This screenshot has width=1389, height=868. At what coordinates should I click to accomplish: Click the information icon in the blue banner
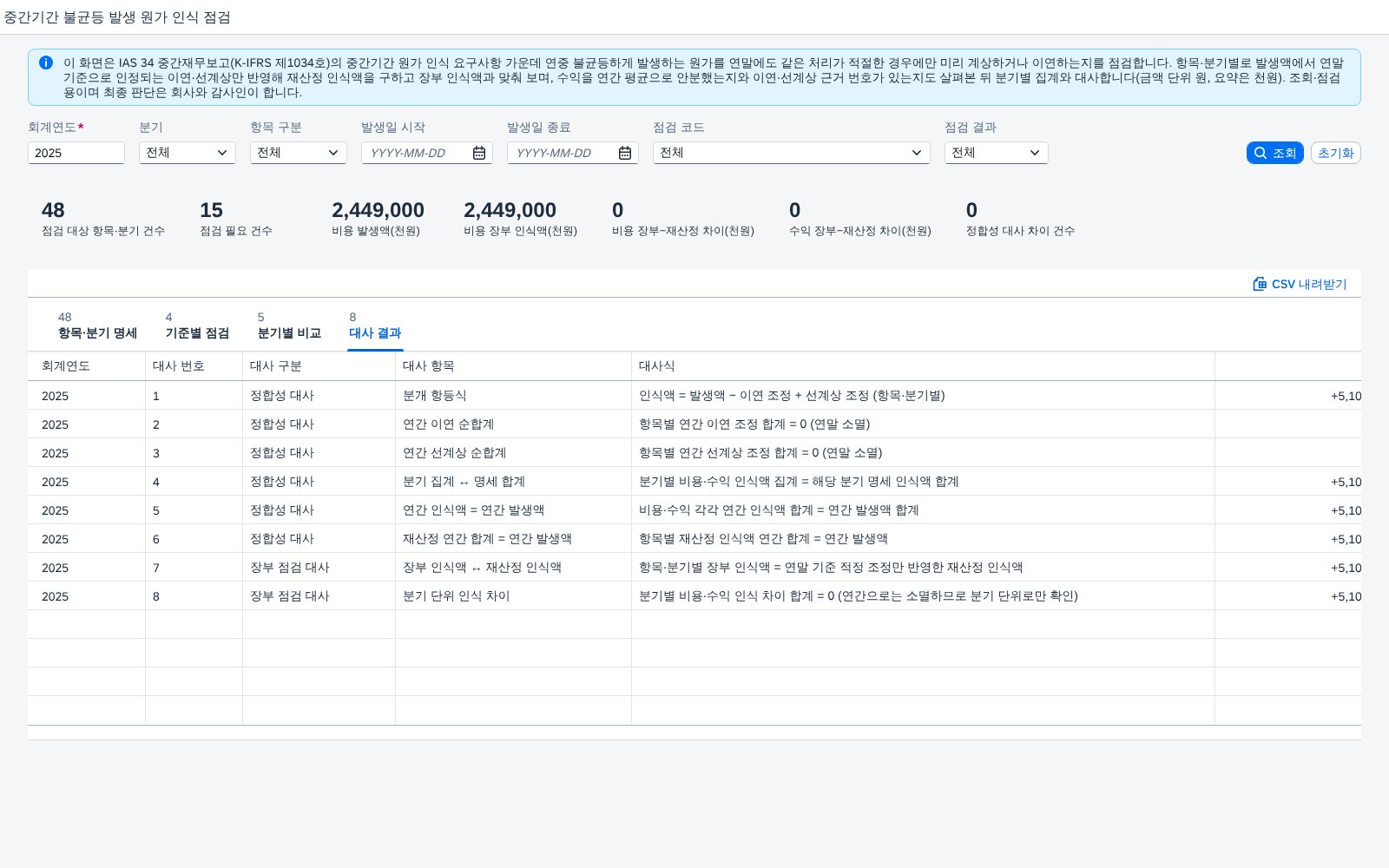point(46,62)
